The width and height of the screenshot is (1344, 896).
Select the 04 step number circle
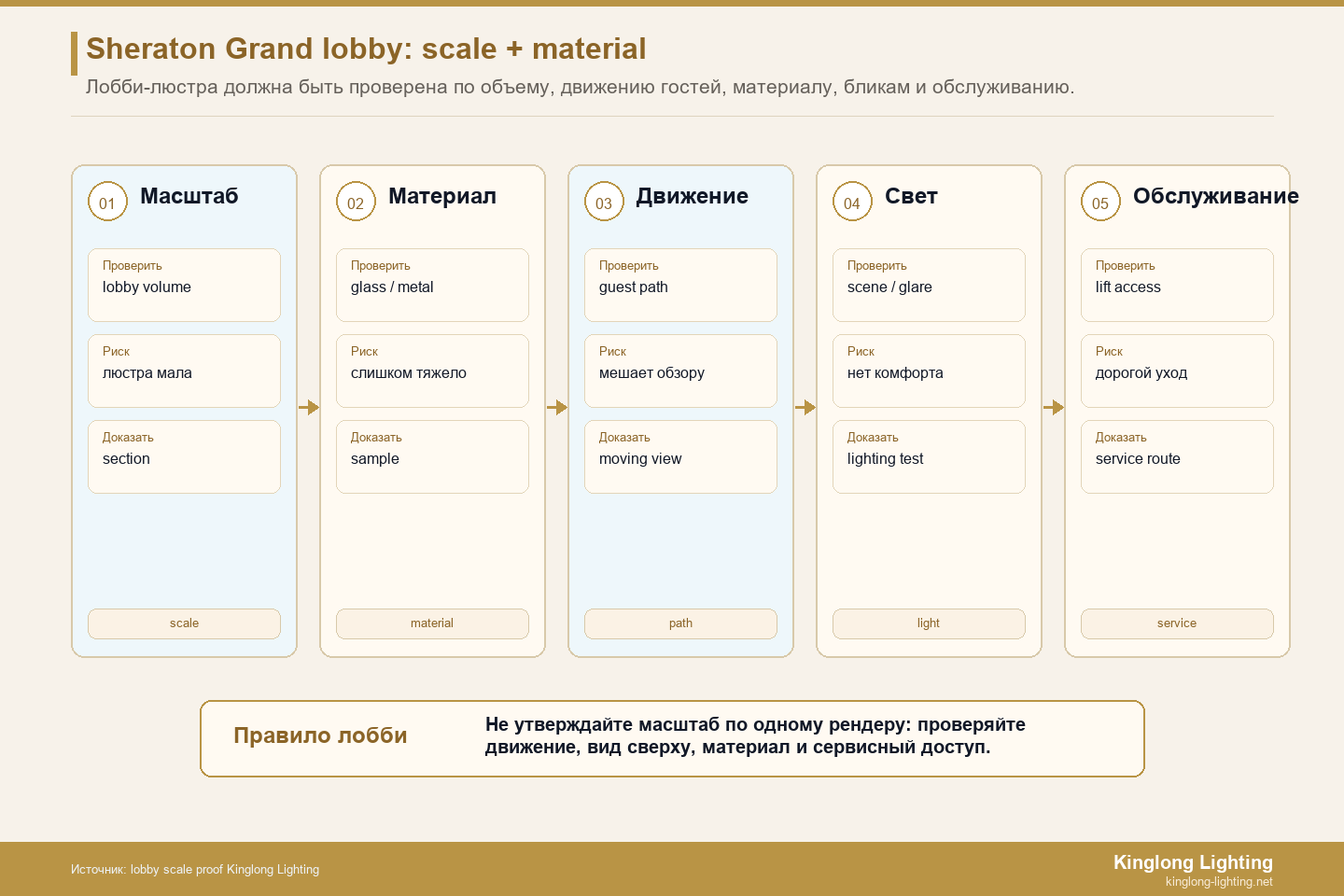click(852, 202)
